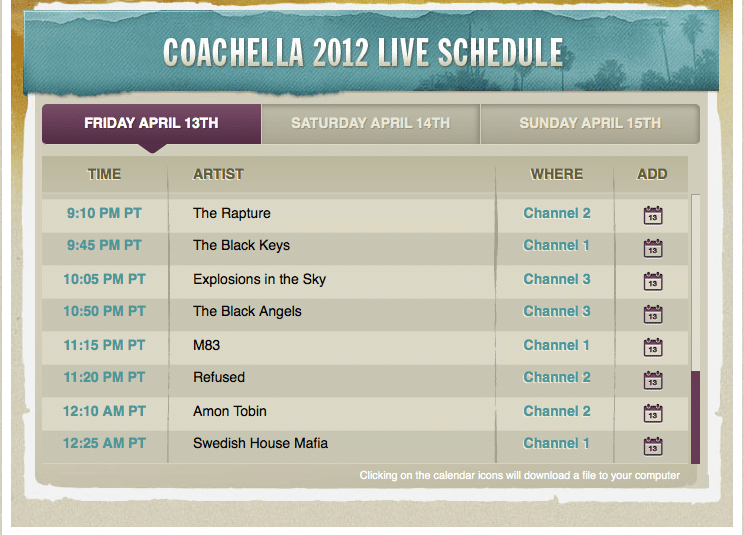Open Channel 1 link for M83

click(x=556, y=345)
